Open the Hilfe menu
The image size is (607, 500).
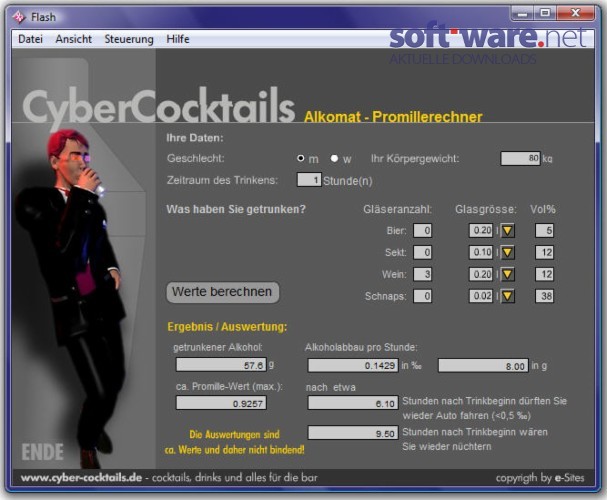pos(178,39)
